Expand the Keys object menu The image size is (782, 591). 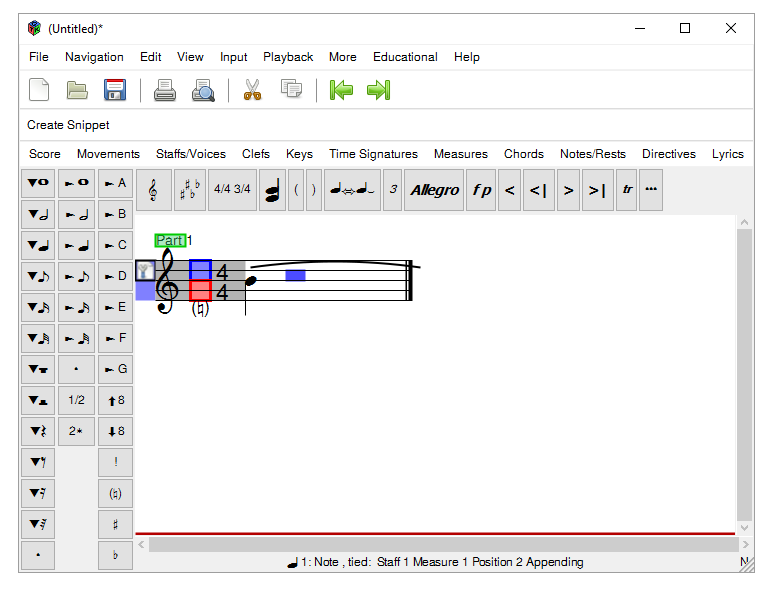tap(299, 154)
